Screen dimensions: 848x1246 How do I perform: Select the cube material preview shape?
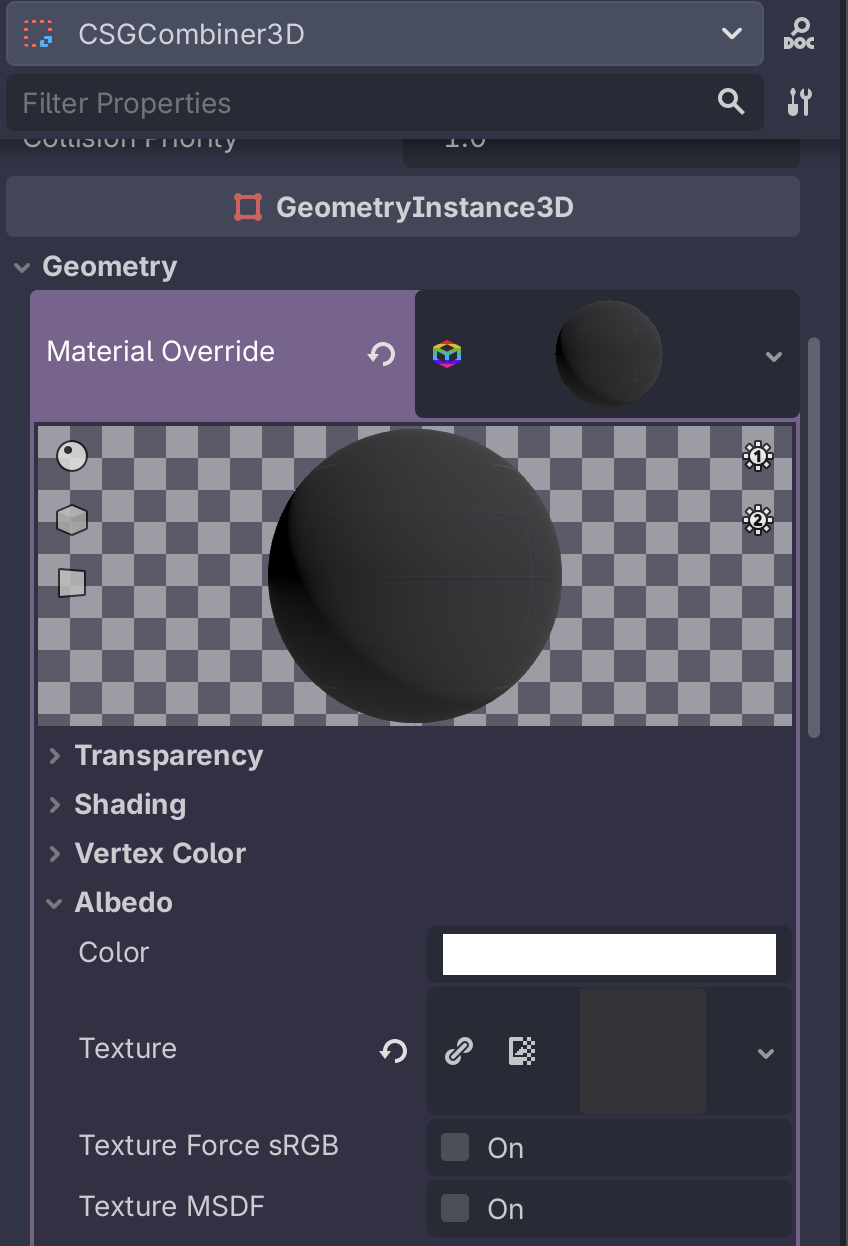tap(70, 519)
